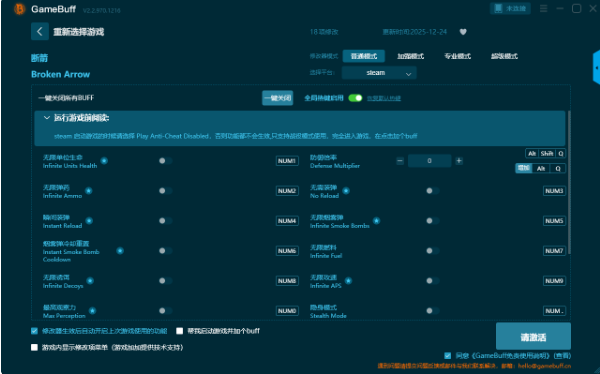Click the NUM1 hotkey box

(287, 161)
